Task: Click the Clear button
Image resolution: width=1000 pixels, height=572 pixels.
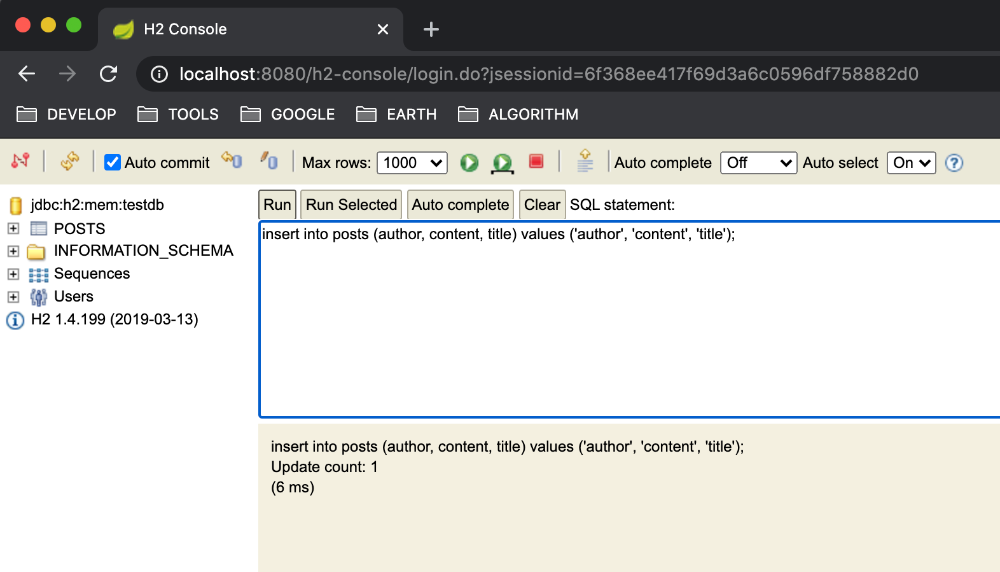Action: [x=542, y=205]
